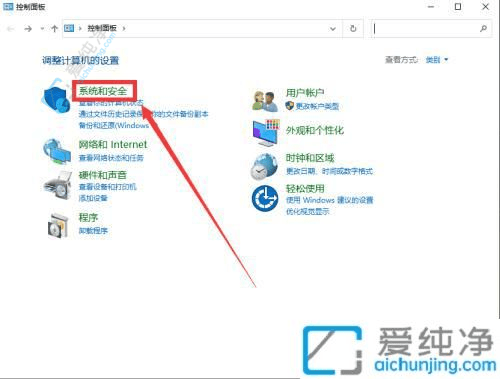Click the Control Panel title bar icon
500x379 pixels.
[x=8, y=7]
